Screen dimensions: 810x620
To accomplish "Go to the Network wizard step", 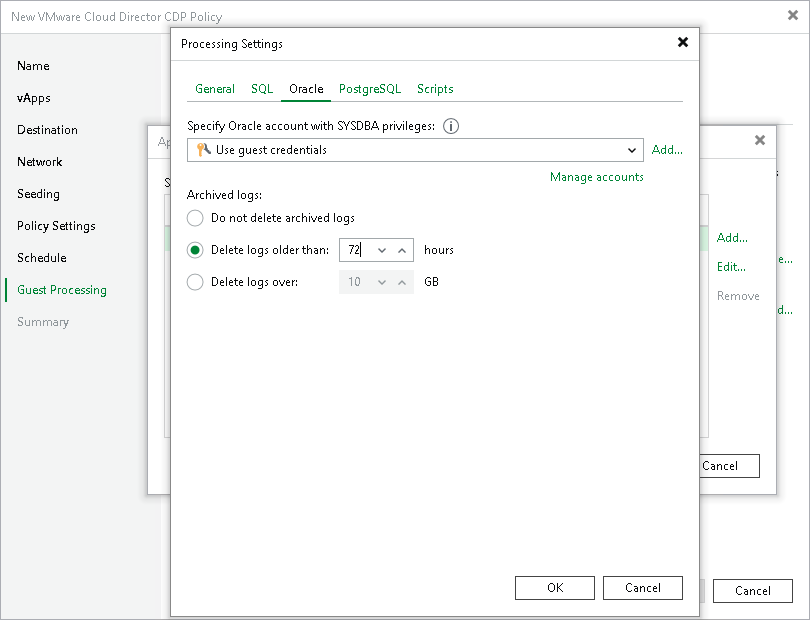I will [x=39, y=162].
